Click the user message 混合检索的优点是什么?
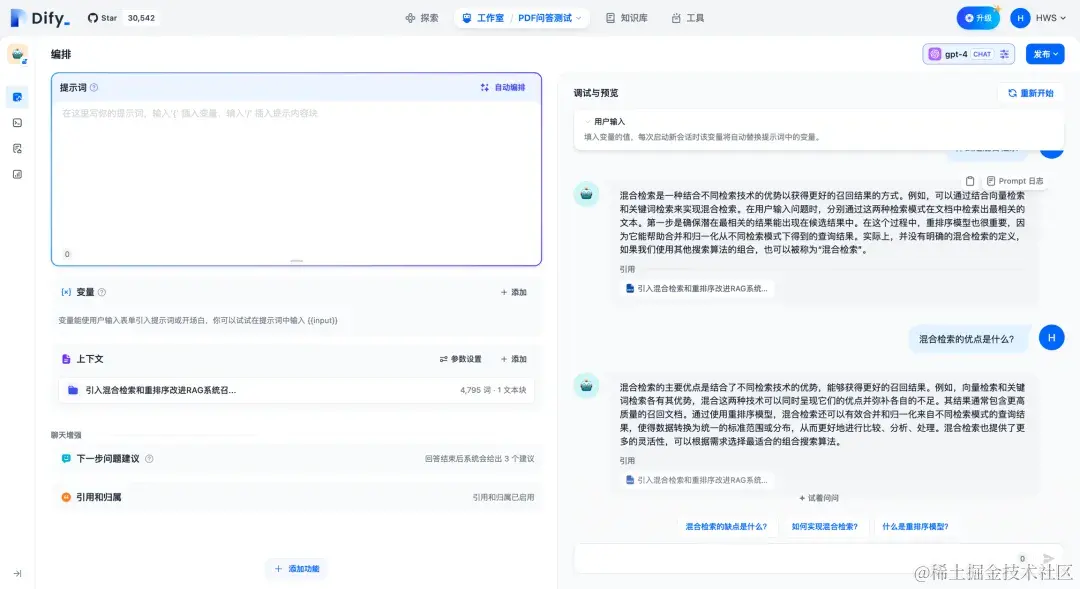Screen dimensions: 1080x589 point(966,338)
